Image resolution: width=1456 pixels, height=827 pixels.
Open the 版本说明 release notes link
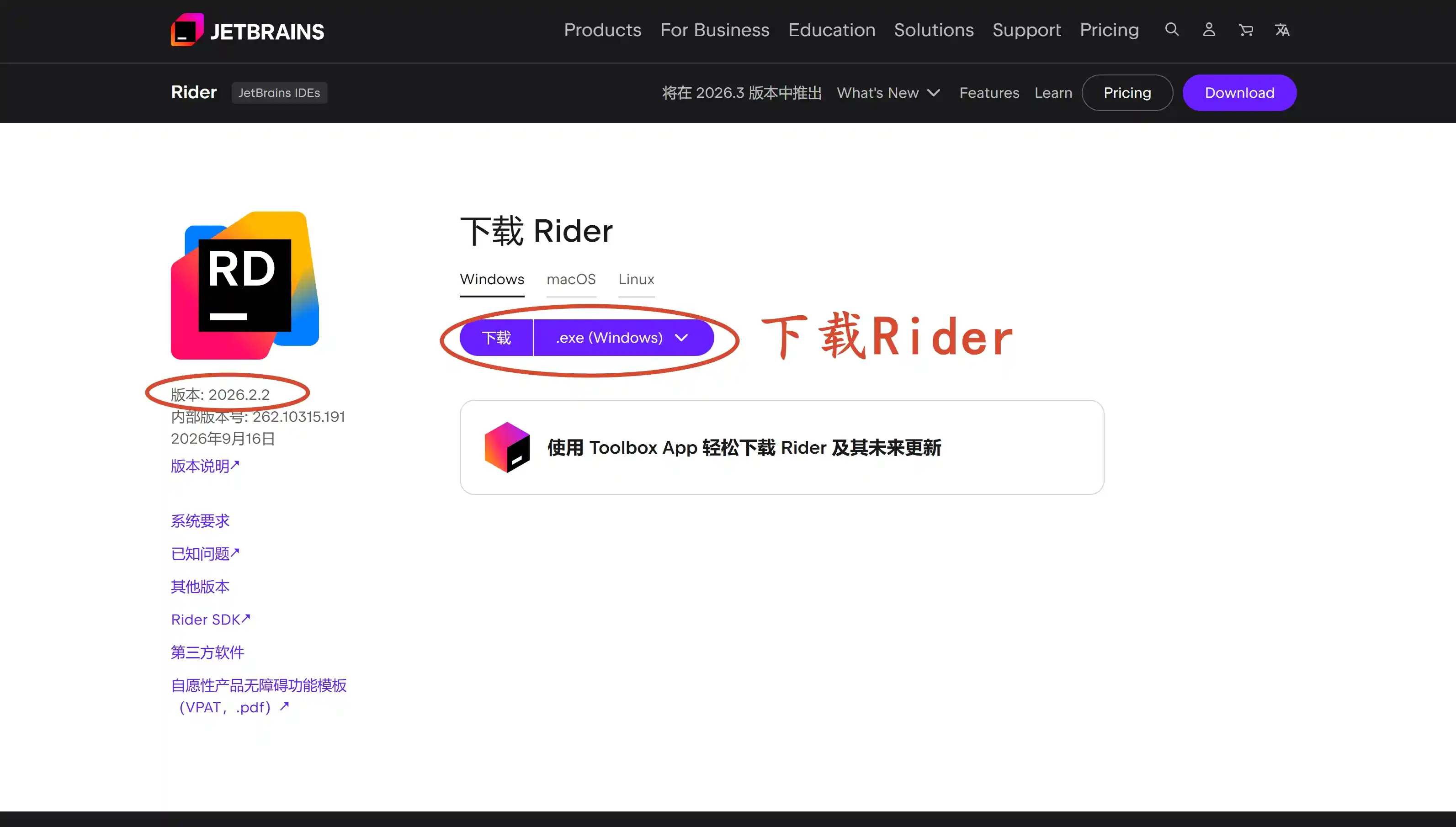(205, 466)
